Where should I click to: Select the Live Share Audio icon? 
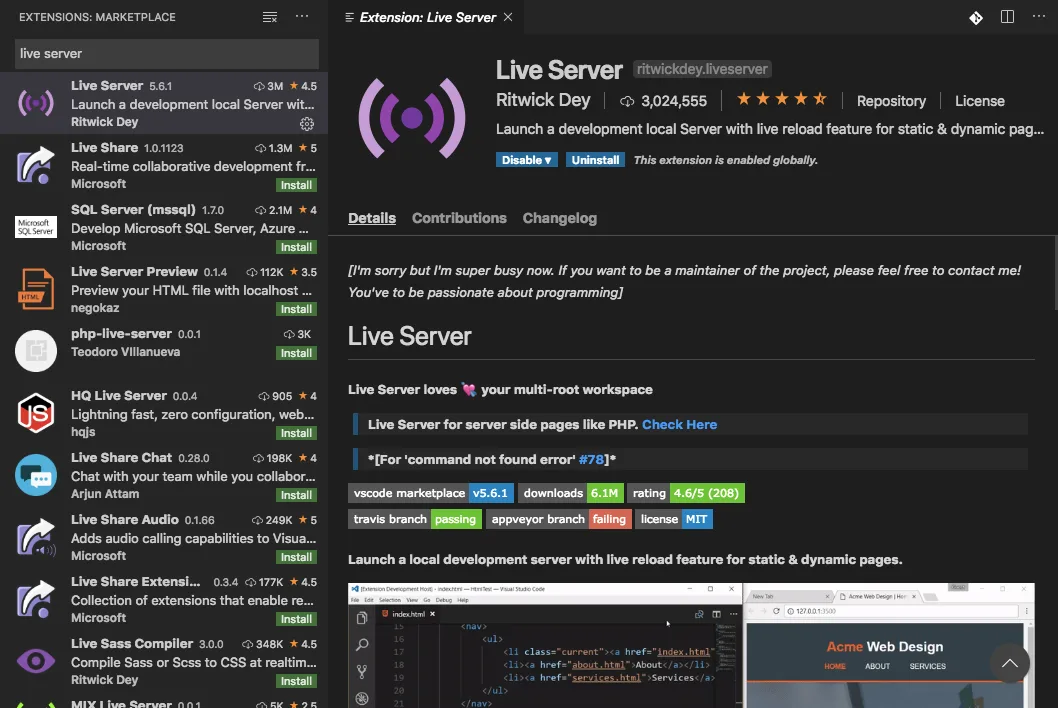(36, 537)
